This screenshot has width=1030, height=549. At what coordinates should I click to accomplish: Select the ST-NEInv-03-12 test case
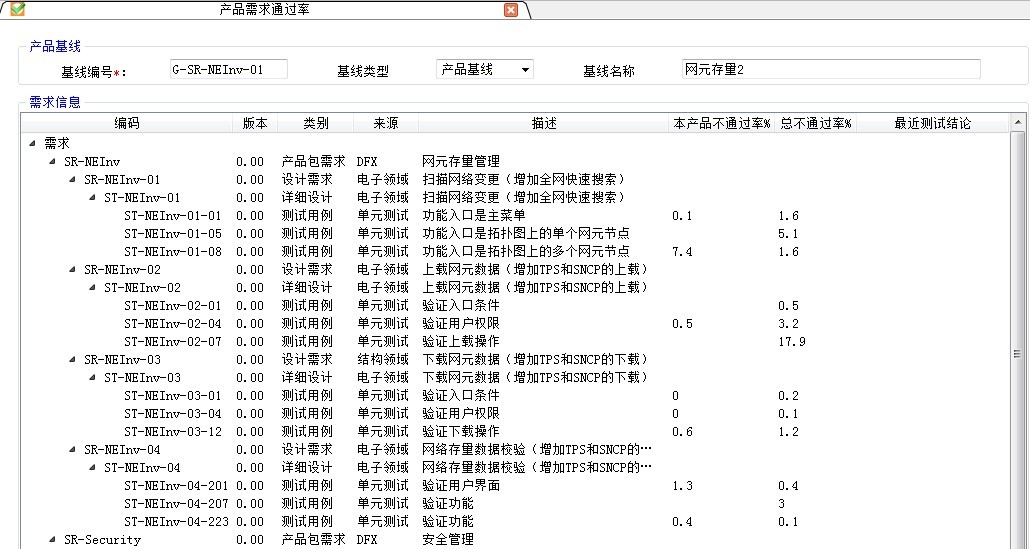[172, 431]
